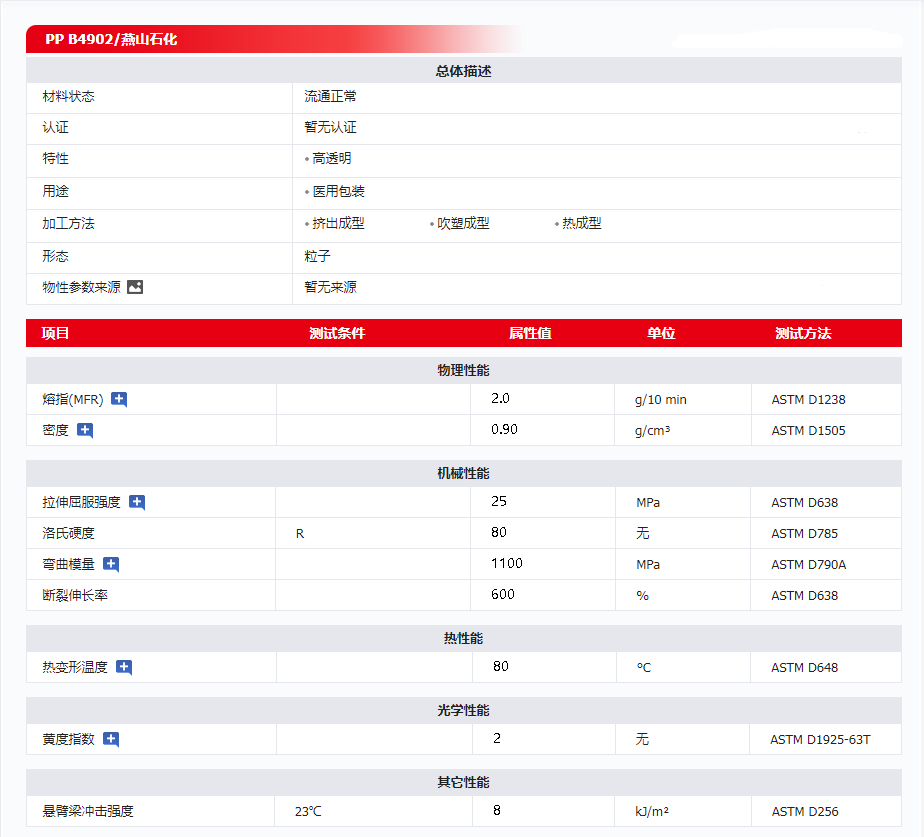Click the 断裂伸长率 property label
This screenshot has height=837, width=924.
pos(75,595)
